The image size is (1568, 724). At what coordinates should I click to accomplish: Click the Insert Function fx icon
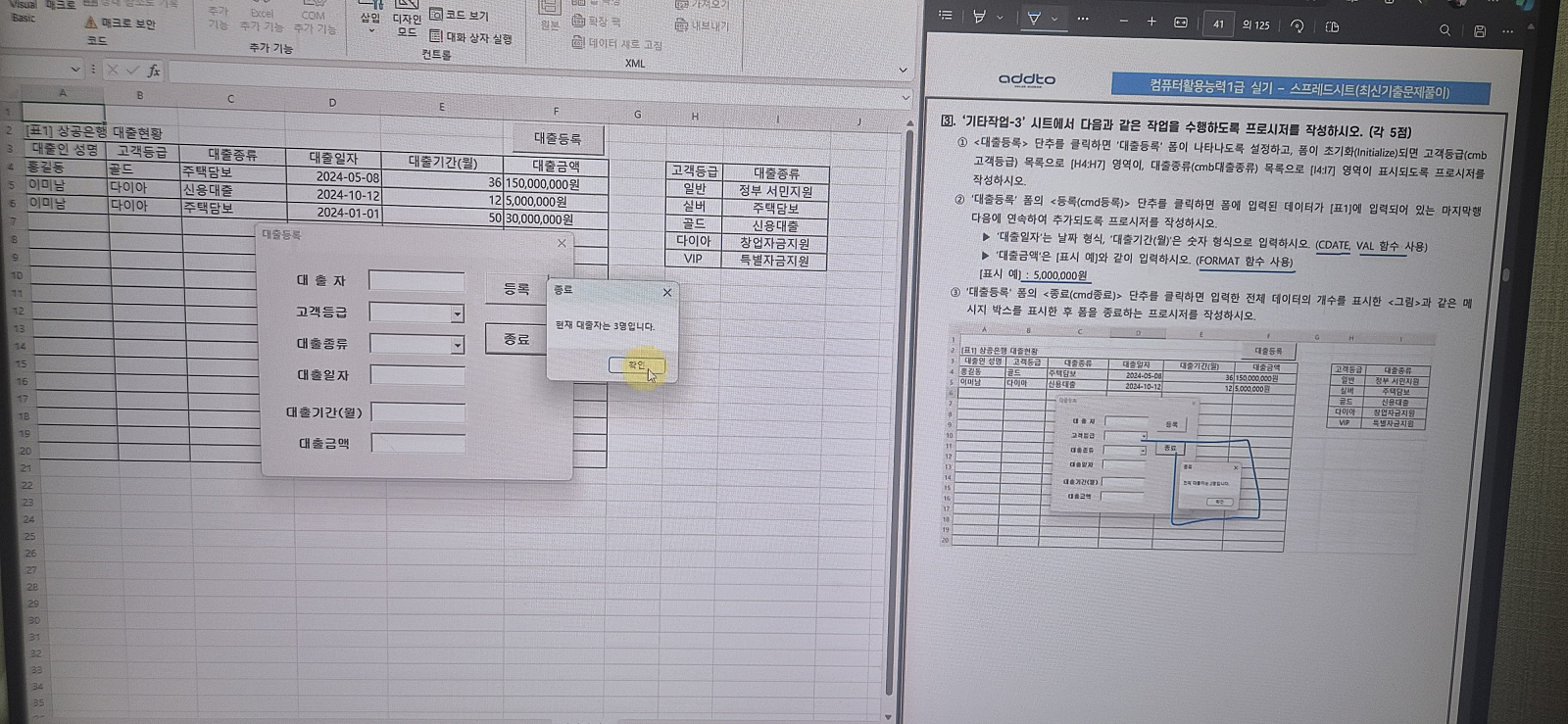click(x=154, y=71)
